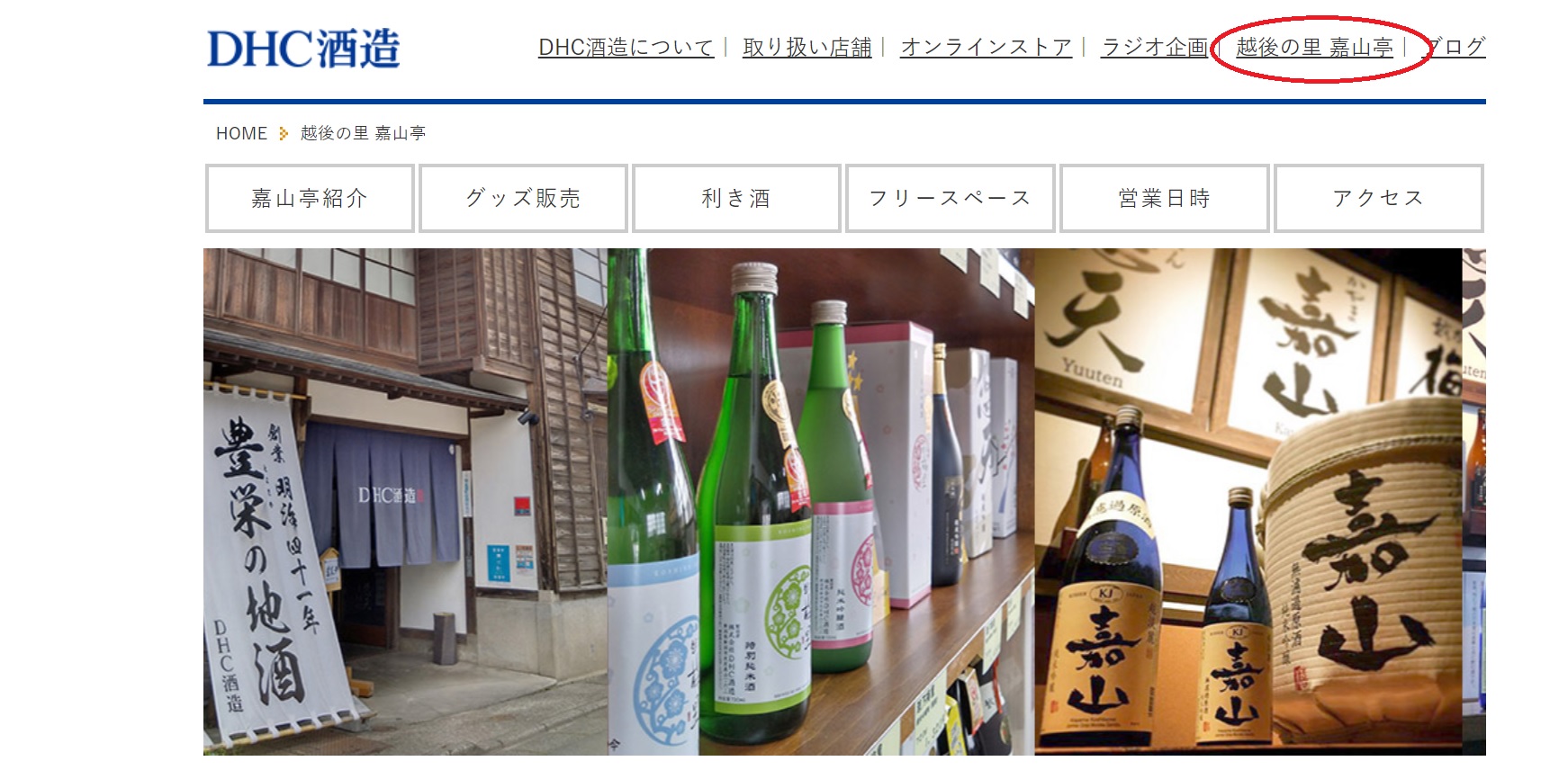Viewport: 1568px width, 770px height.
Task: Click the storefront photo with 豊栄の地酒 banner
Action: tap(406, 502)
